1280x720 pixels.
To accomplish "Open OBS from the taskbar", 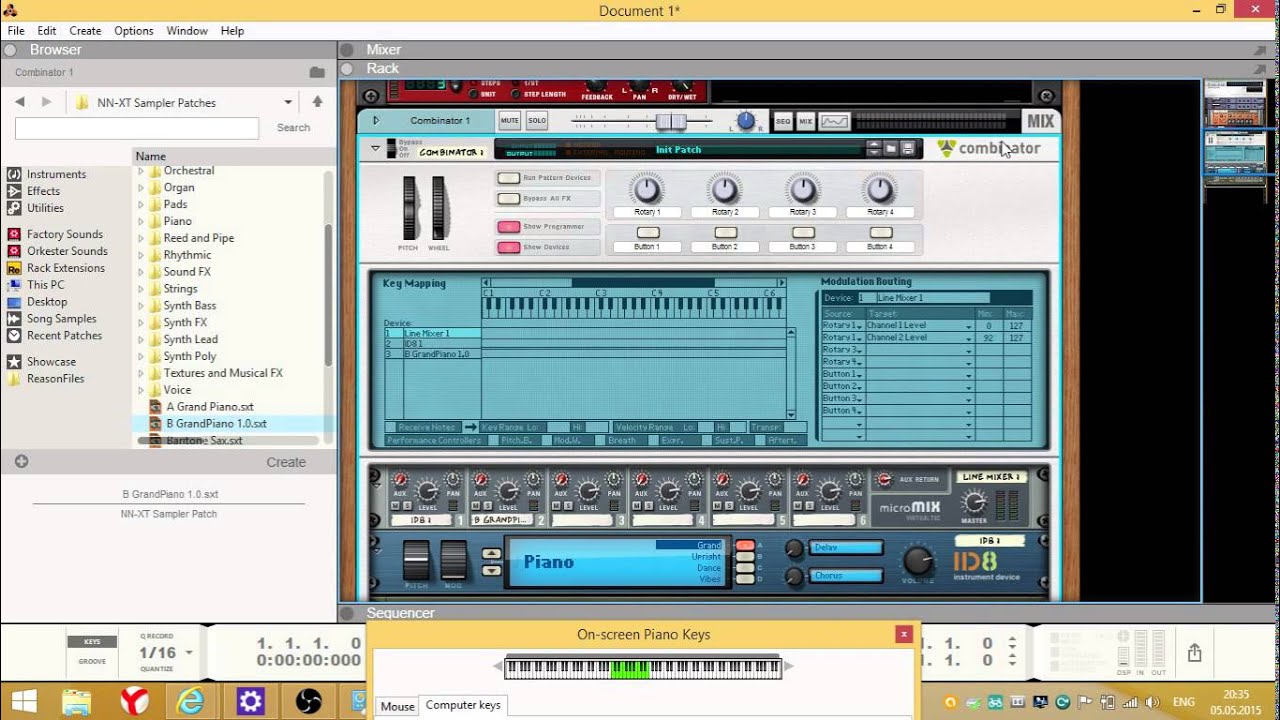I will (x=309, y=701).
